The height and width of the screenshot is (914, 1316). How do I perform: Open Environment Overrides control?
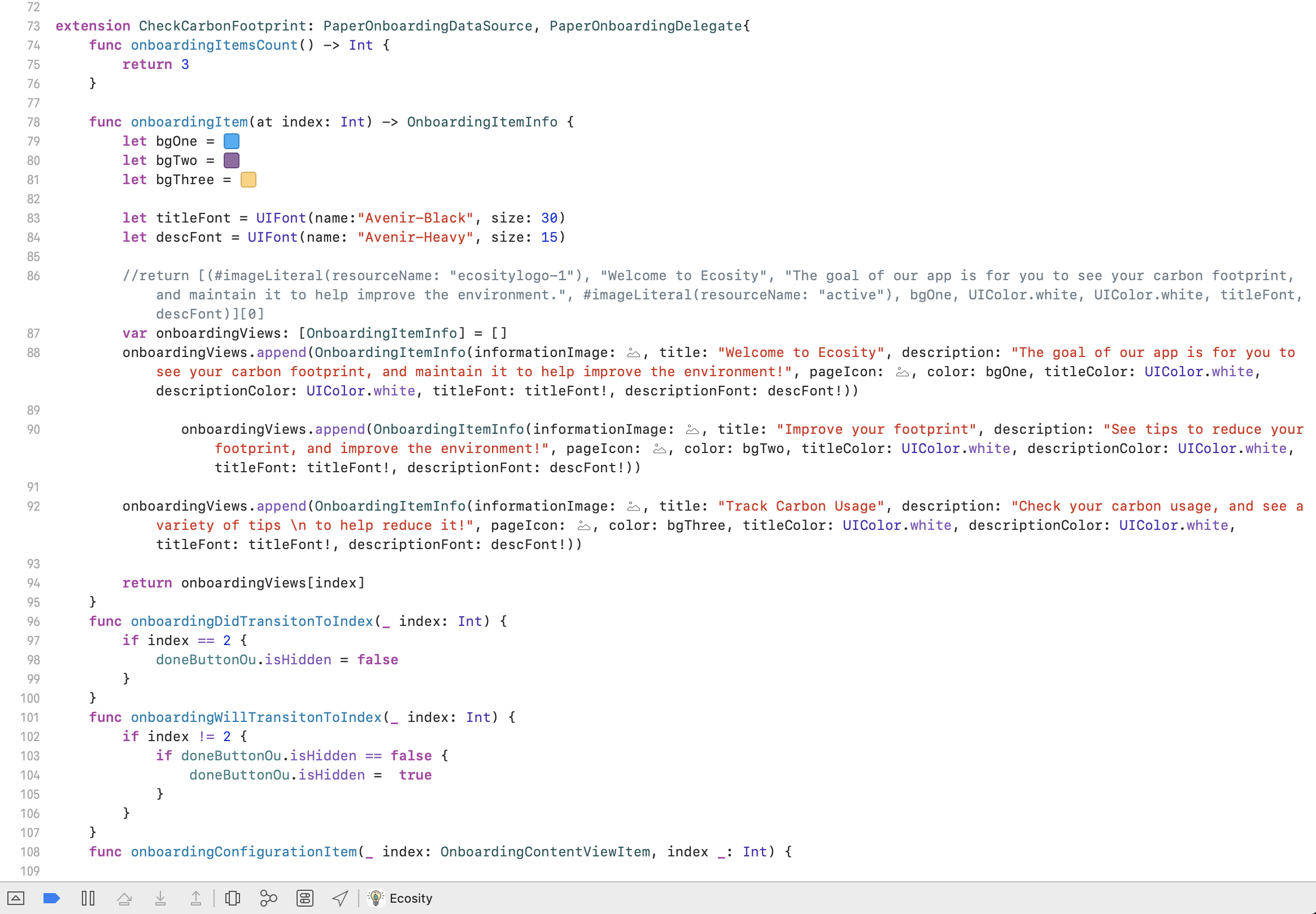pos(304,898)
